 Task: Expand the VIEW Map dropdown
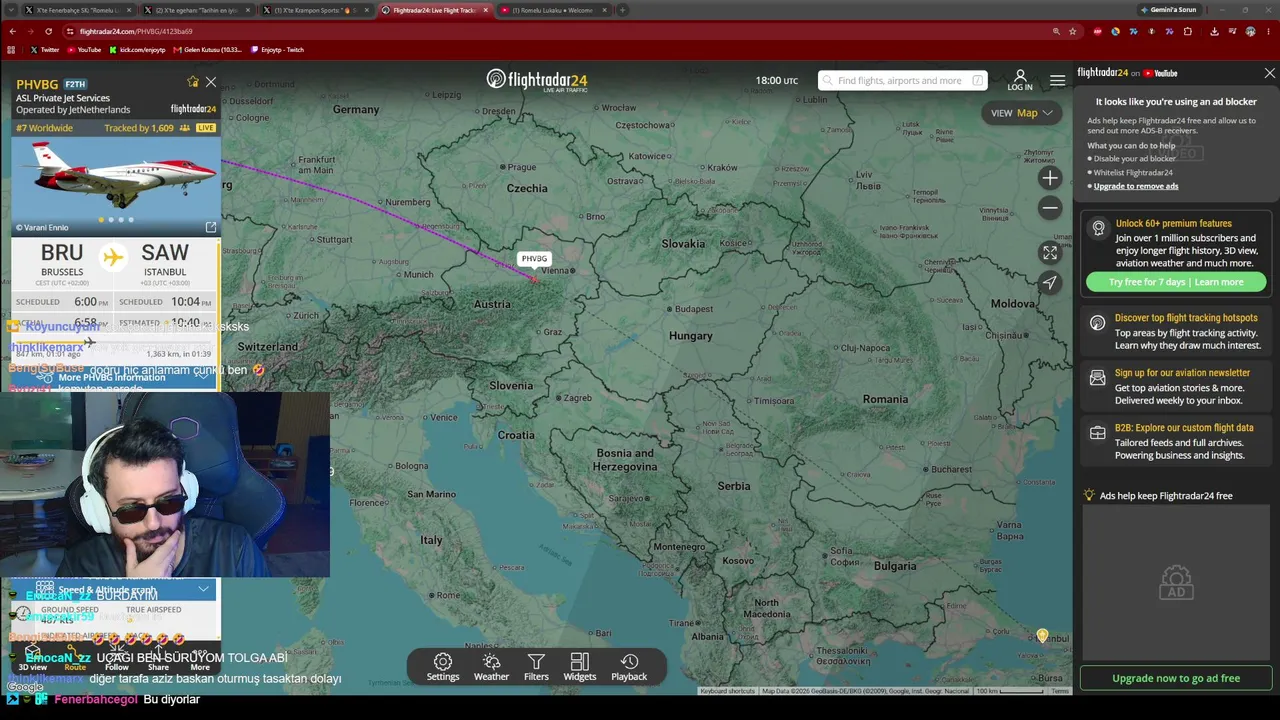click(x=1022, y=113)
